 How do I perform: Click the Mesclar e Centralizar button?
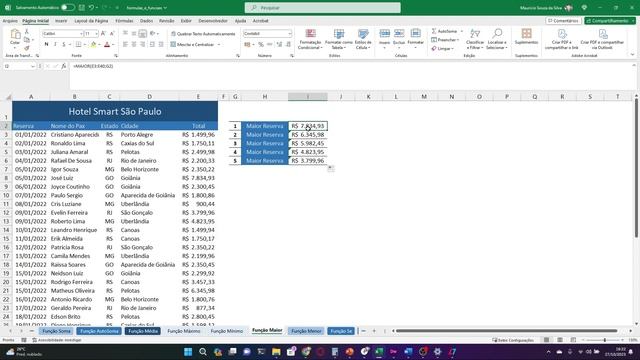pyautogui.click(x=193, y=44)
